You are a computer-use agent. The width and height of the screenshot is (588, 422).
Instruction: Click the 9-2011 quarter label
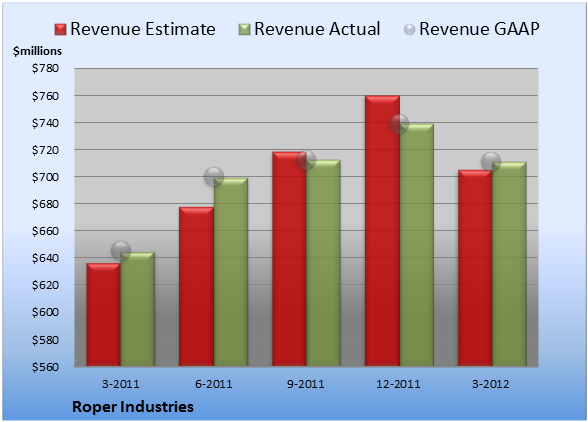coord(306,384)
